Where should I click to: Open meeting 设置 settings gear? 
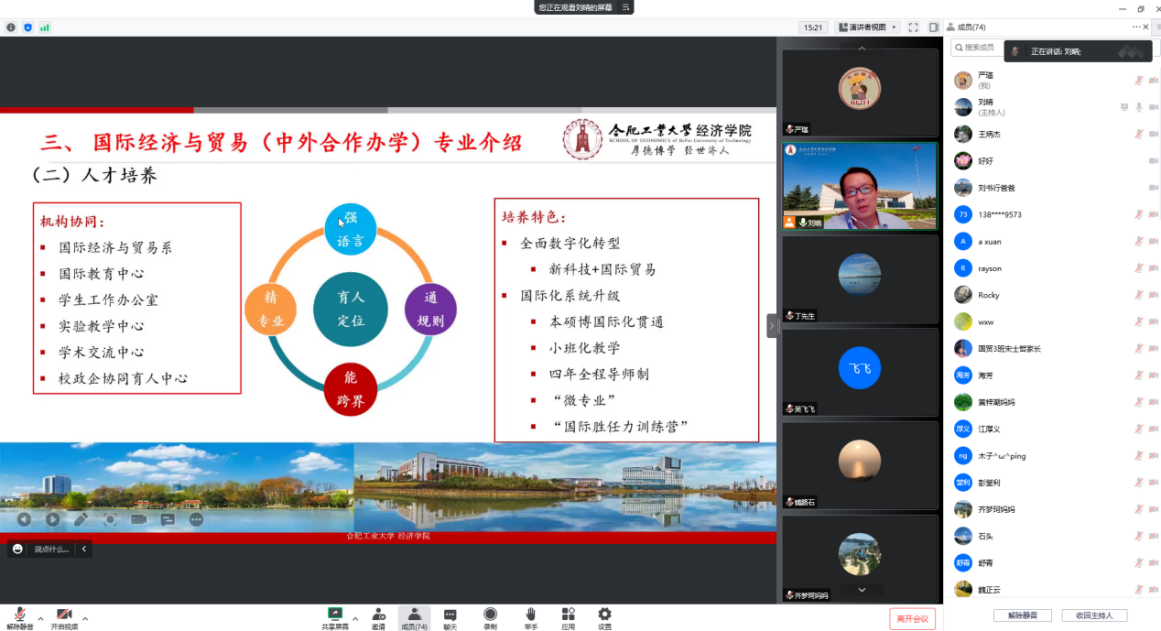605,614
